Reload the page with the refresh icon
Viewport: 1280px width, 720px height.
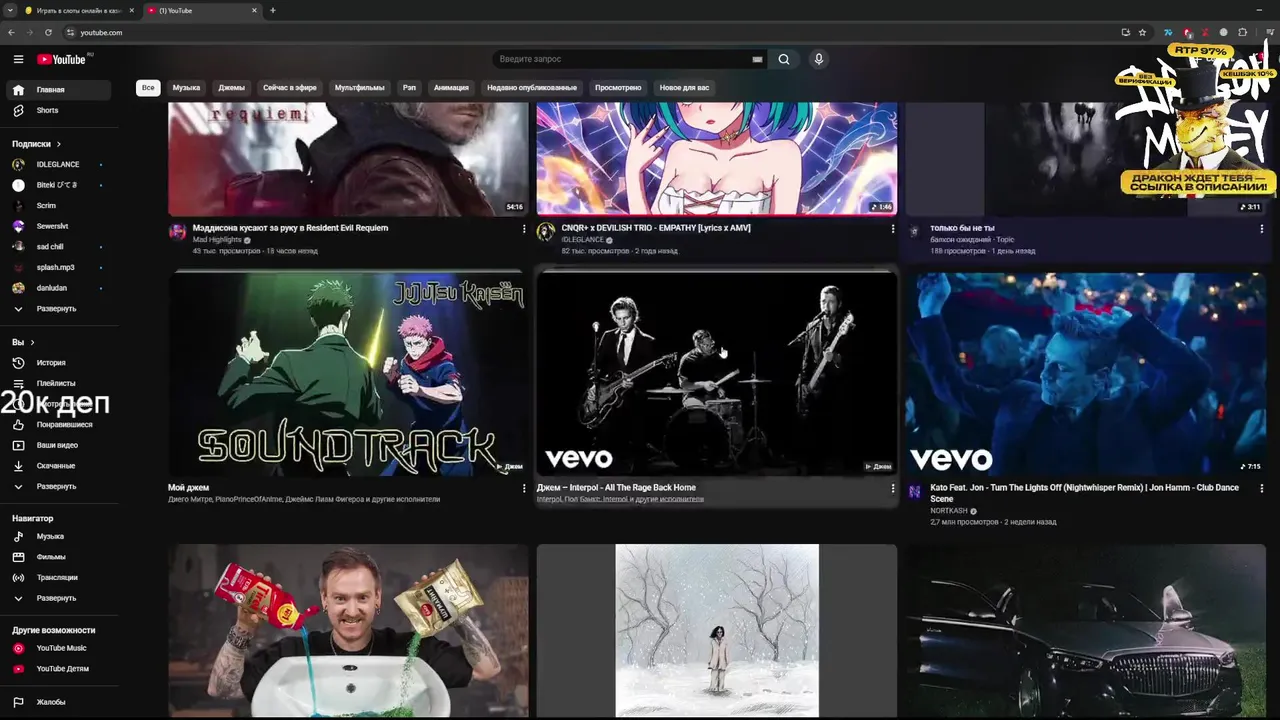tap(48, 32)
